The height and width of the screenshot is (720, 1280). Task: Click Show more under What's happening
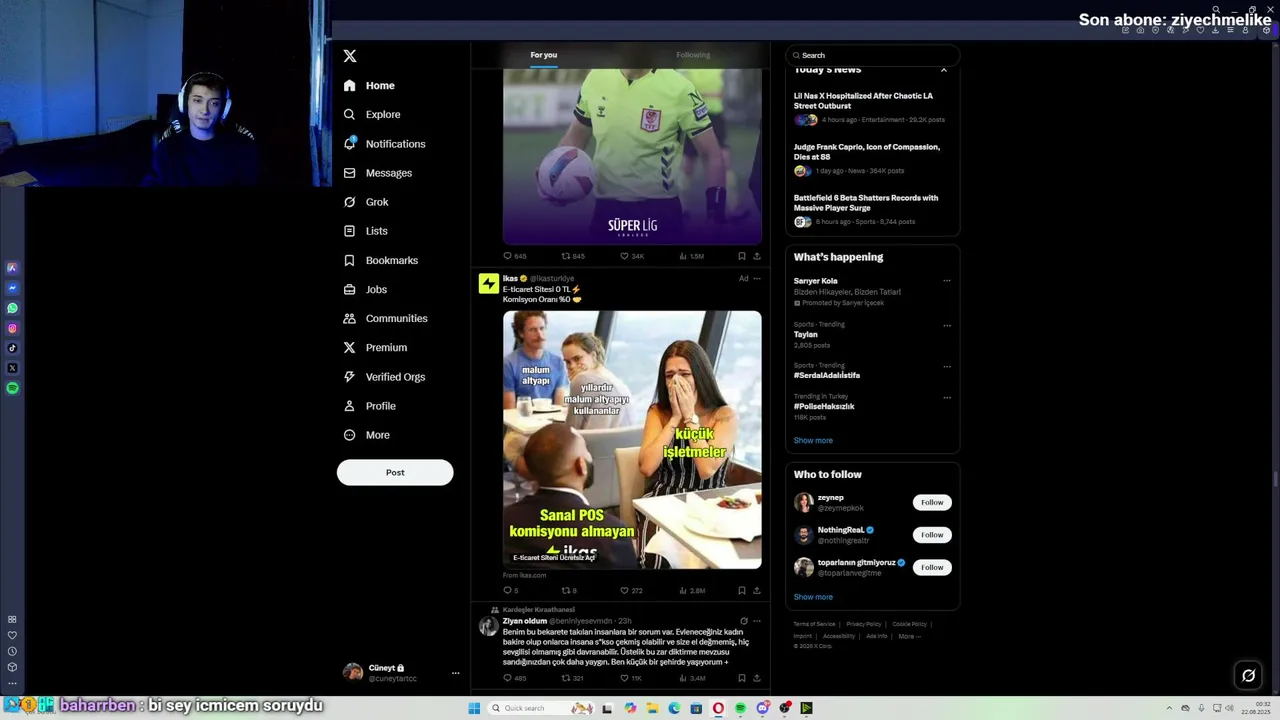coord(813,440)
